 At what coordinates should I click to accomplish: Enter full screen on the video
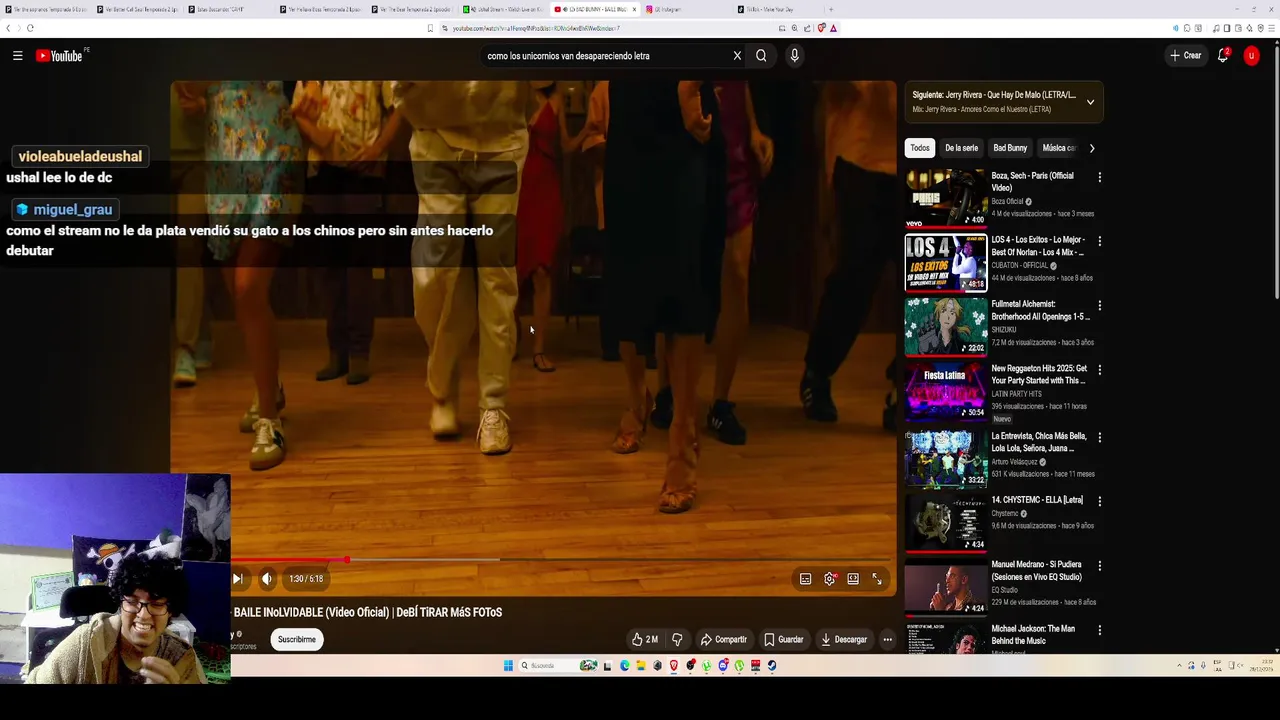tap(877, 579)
